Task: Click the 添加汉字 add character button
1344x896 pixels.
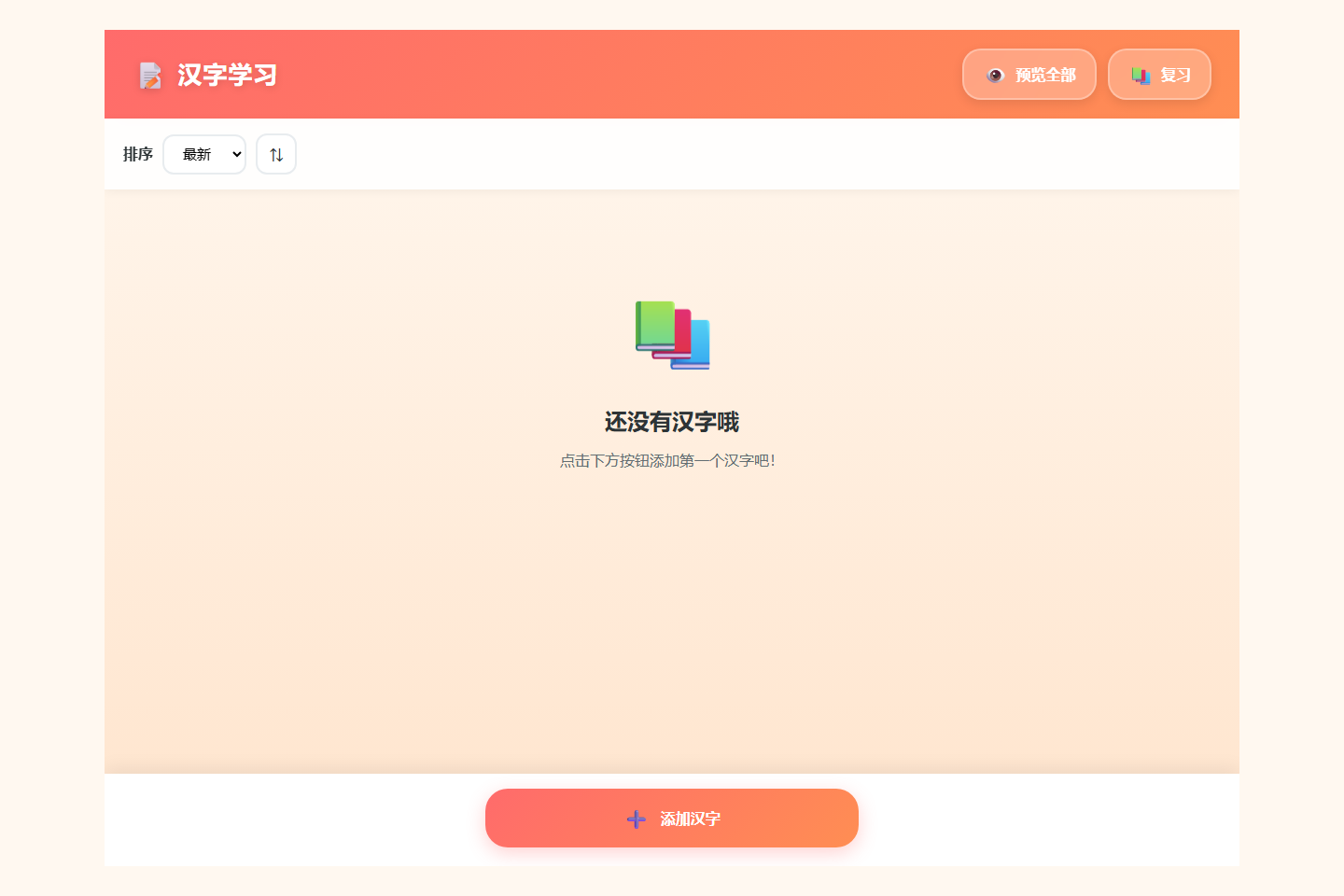Action: (672, 819)
